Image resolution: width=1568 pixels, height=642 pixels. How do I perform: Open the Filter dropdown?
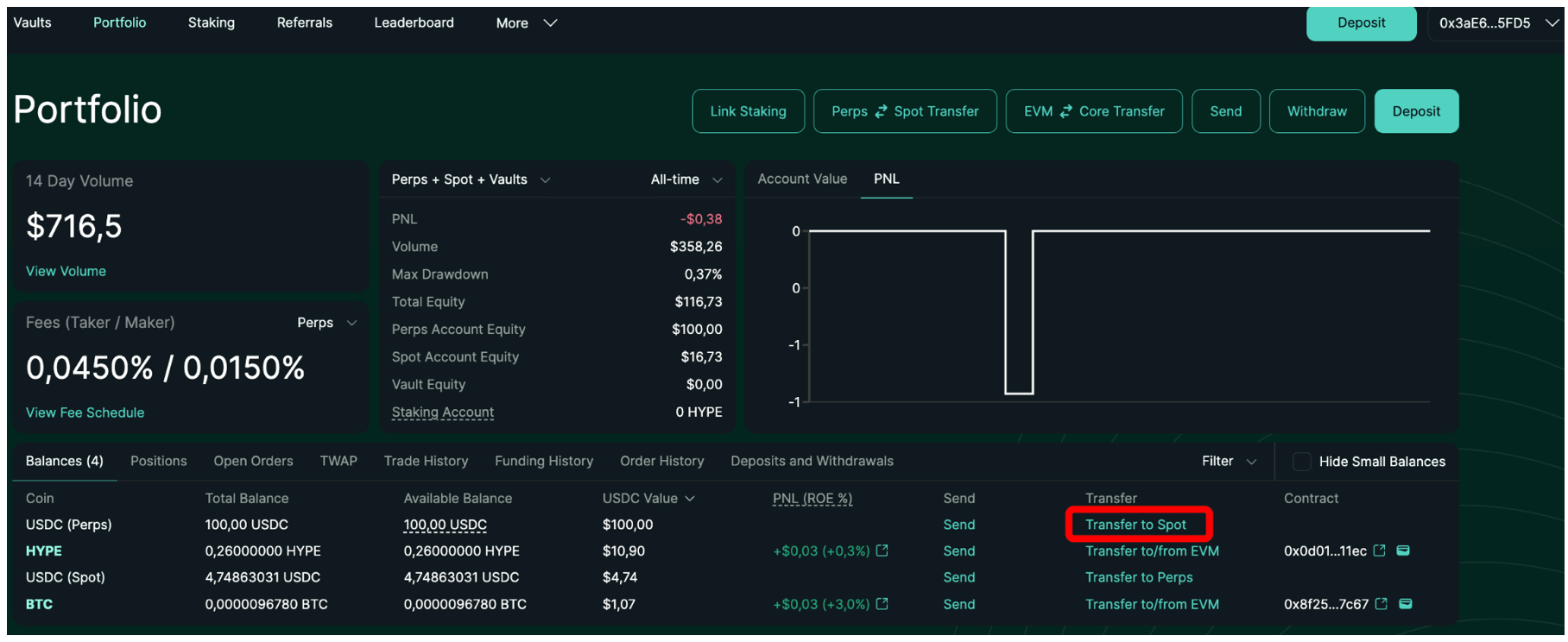tap(1228, 462)
